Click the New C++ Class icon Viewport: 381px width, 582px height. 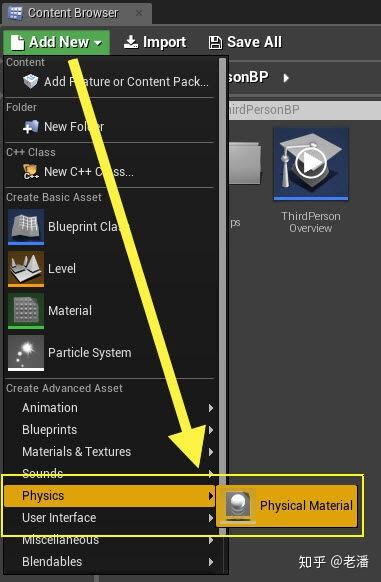pyautogui.click(x=30, y=172)
